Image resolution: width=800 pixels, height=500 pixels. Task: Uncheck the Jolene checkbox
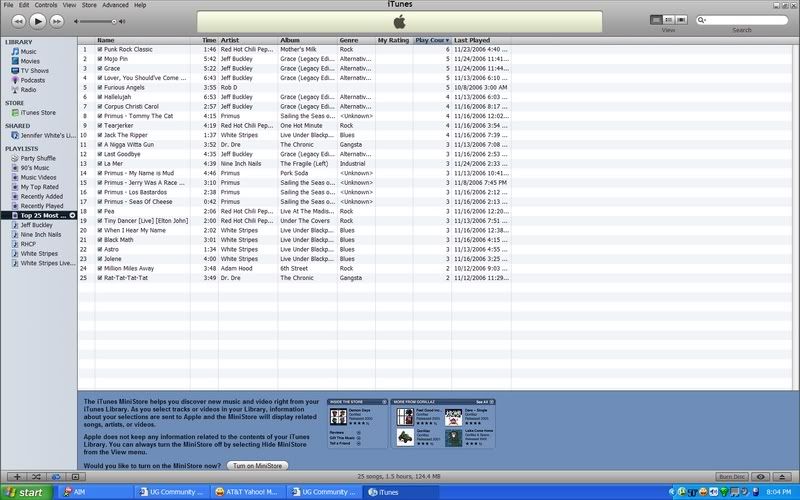[100, 259]
